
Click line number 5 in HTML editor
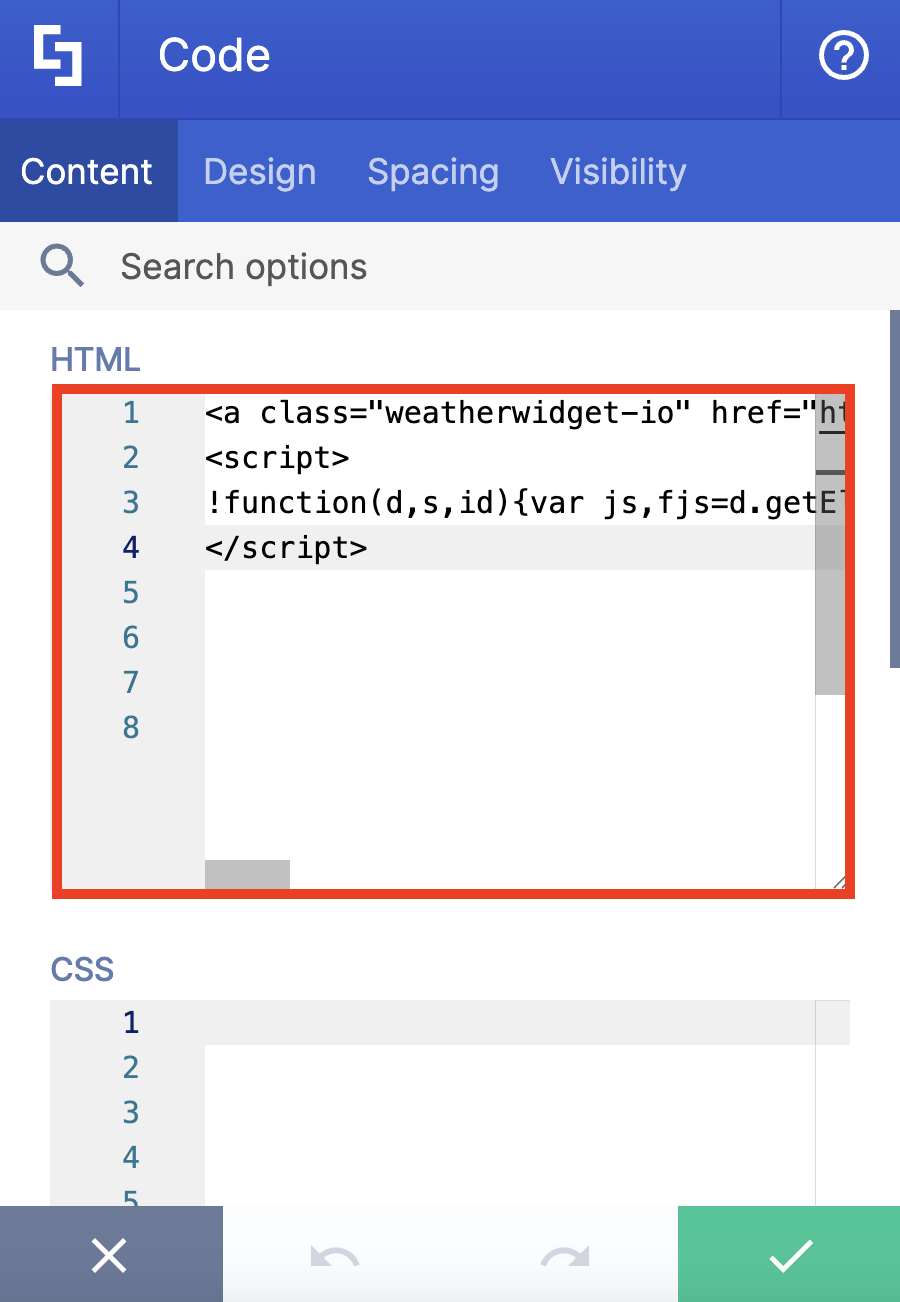click(x=131, y=593)
